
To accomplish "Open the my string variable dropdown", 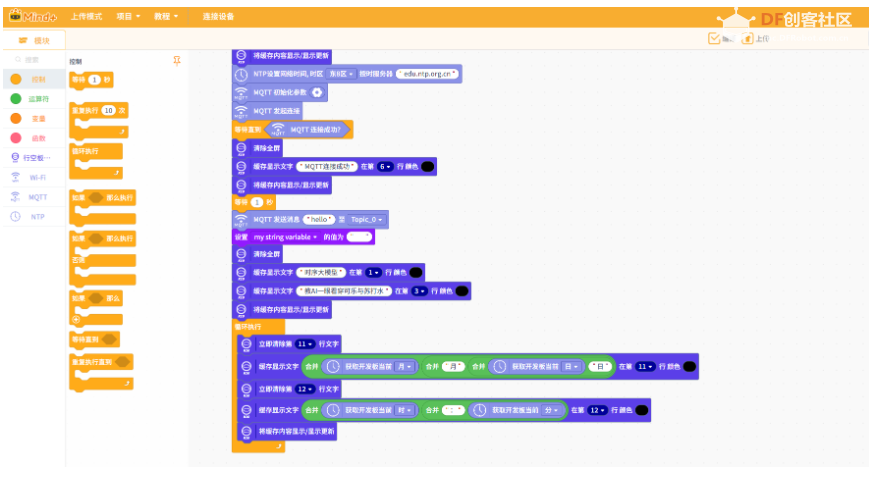I will (285, 237).
